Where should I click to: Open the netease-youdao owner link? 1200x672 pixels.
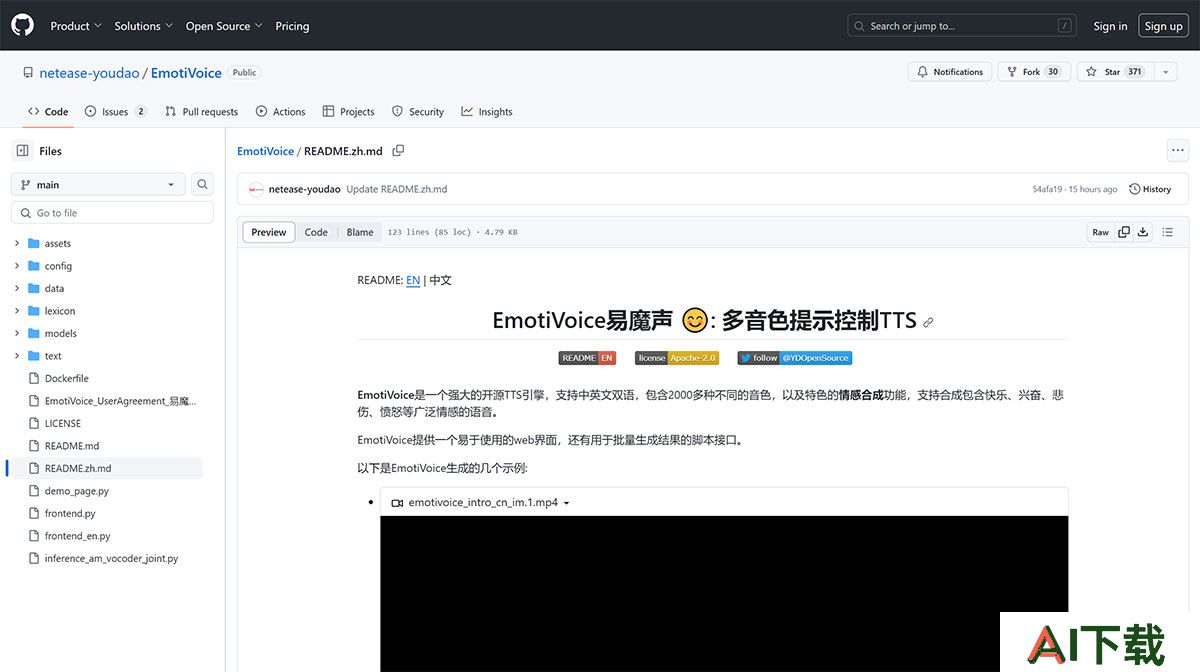pos(89,73)
